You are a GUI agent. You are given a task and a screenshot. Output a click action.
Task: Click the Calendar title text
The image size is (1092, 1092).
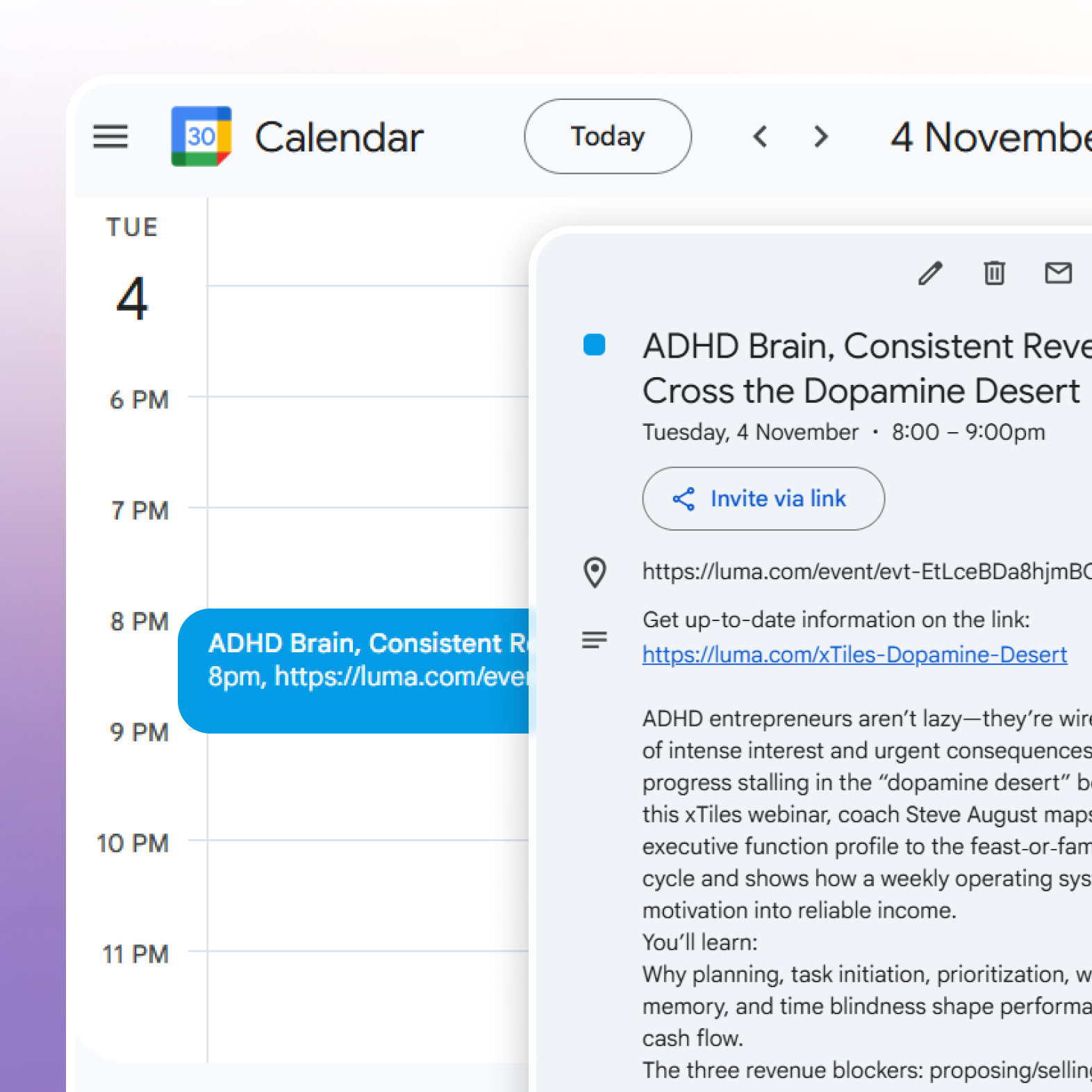[339, 137]
